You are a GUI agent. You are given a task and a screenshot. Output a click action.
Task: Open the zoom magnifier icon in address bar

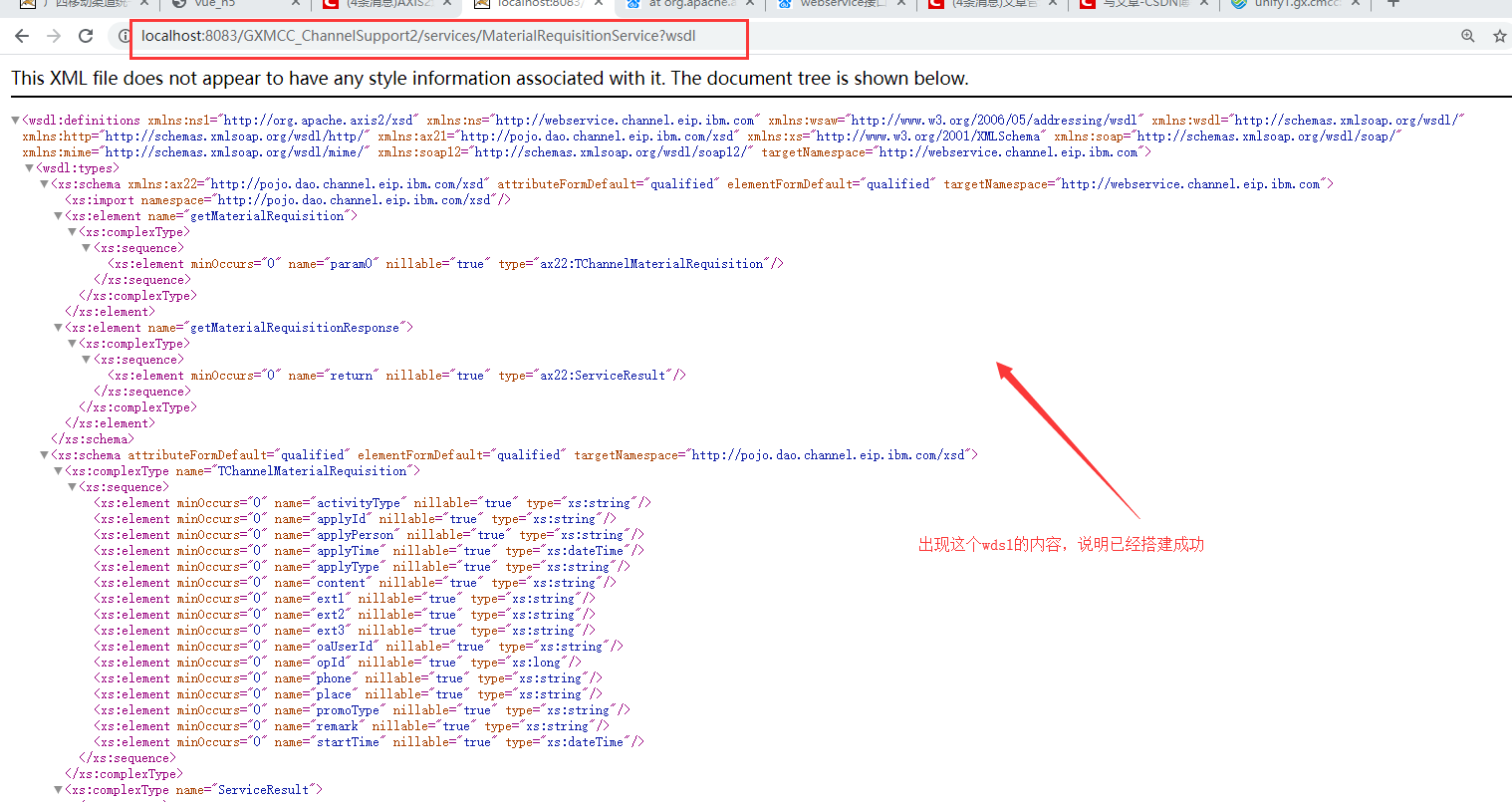click(1468, 36)
